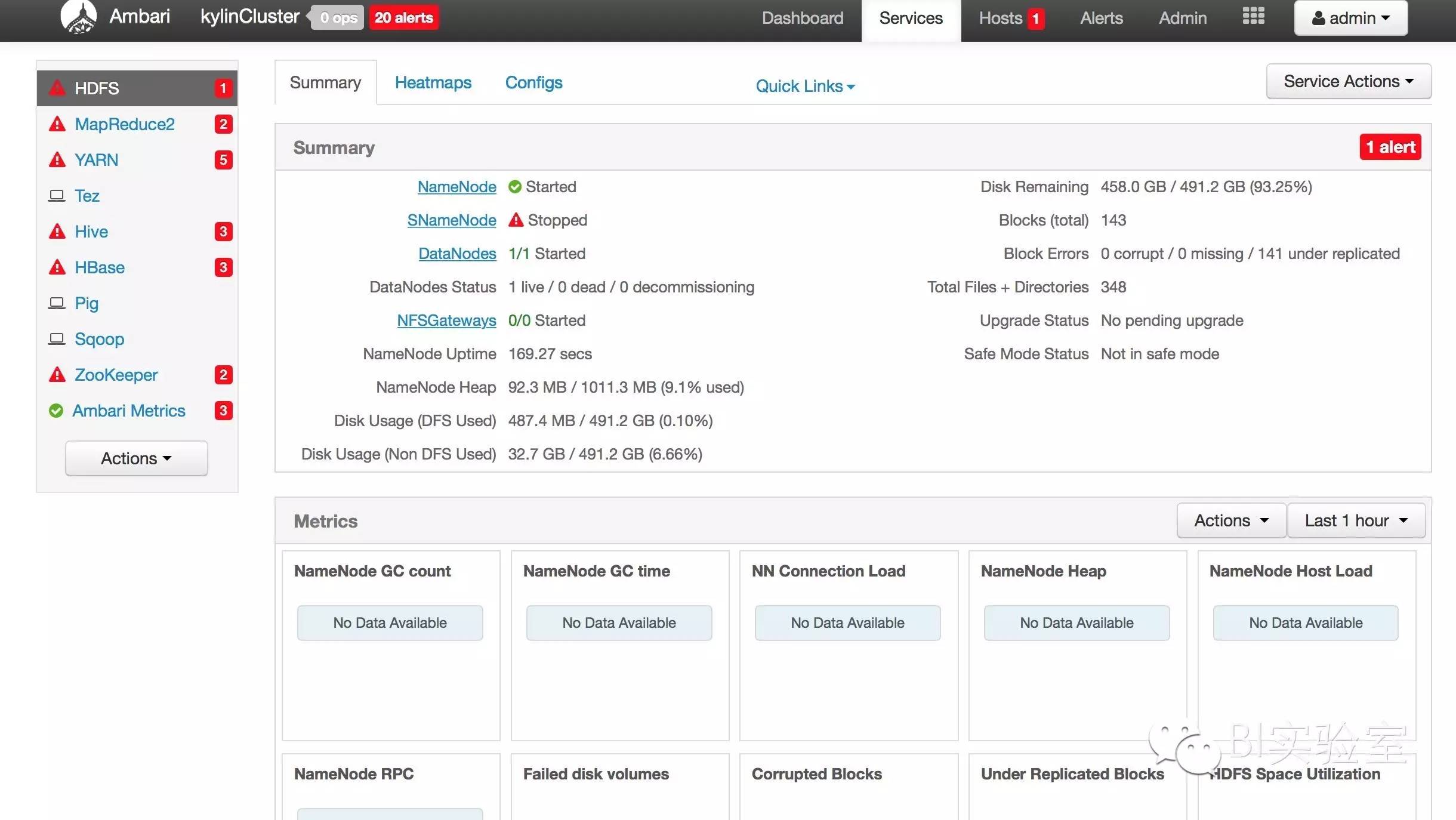Change the Last 1 hour time range
The height and width of the screenshot is (820, 1456).
(x=1356, y=520)
